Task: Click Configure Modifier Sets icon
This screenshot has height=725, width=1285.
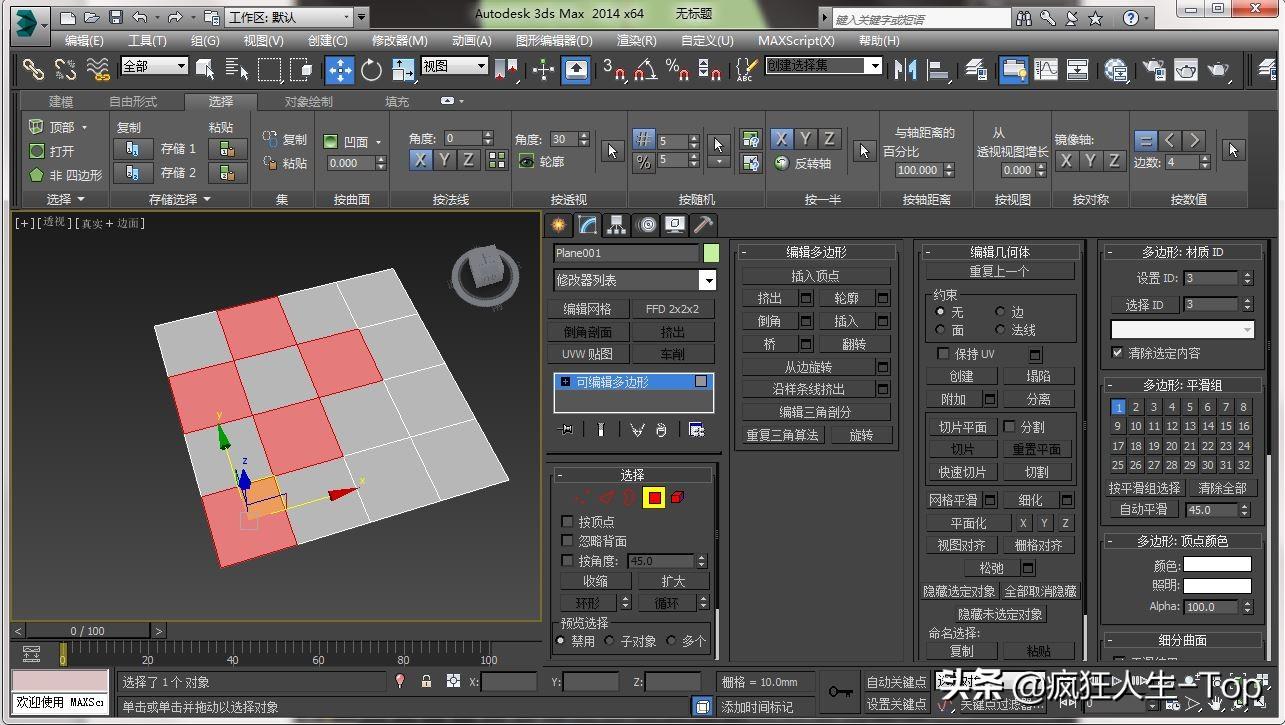Action: point(696,429)
